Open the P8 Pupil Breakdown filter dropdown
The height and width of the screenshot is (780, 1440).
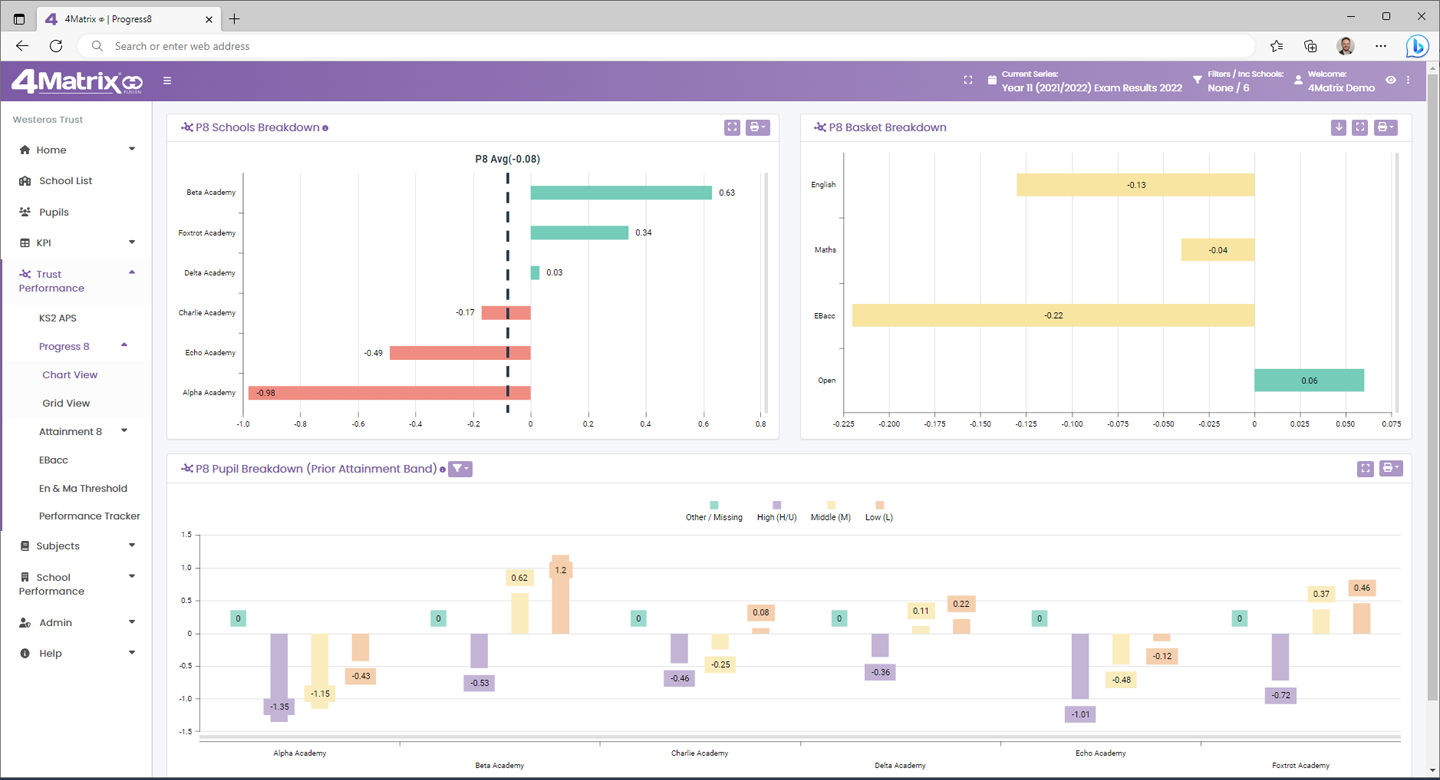[x=460, y=468]
